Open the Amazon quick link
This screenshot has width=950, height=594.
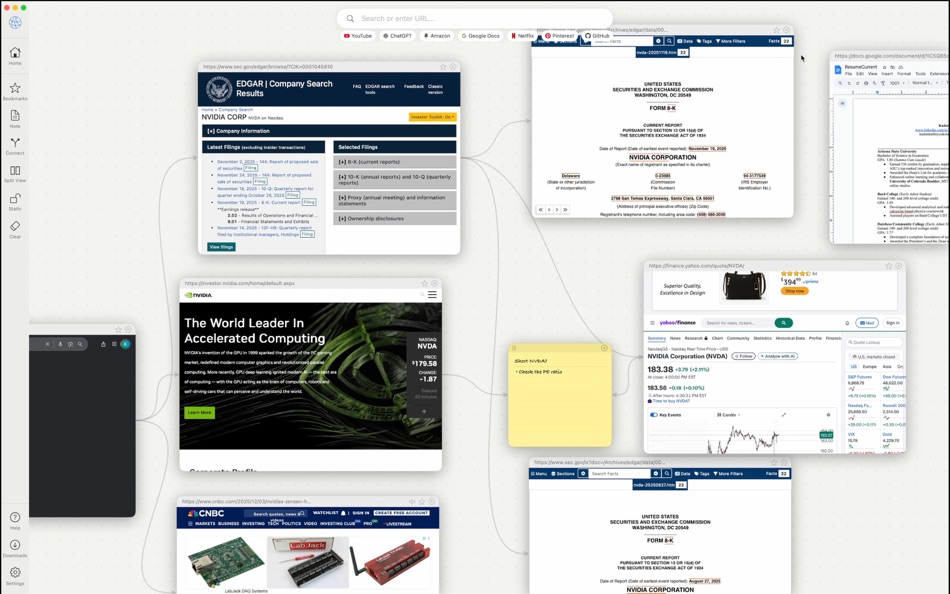437,36
